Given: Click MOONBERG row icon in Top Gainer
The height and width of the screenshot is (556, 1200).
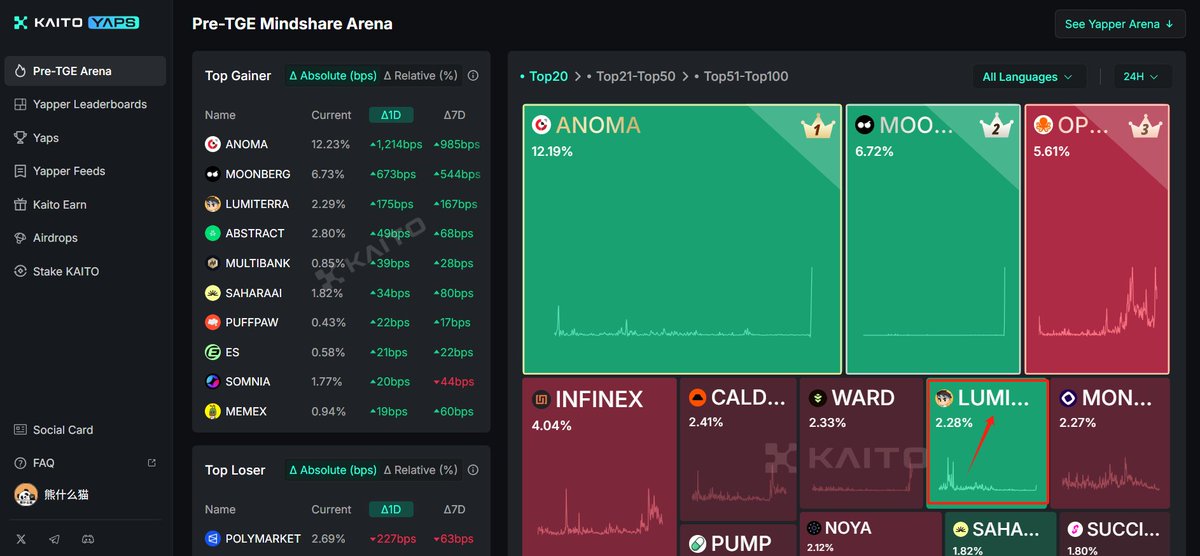Looking at the screenshot, I should click(212, 174).
